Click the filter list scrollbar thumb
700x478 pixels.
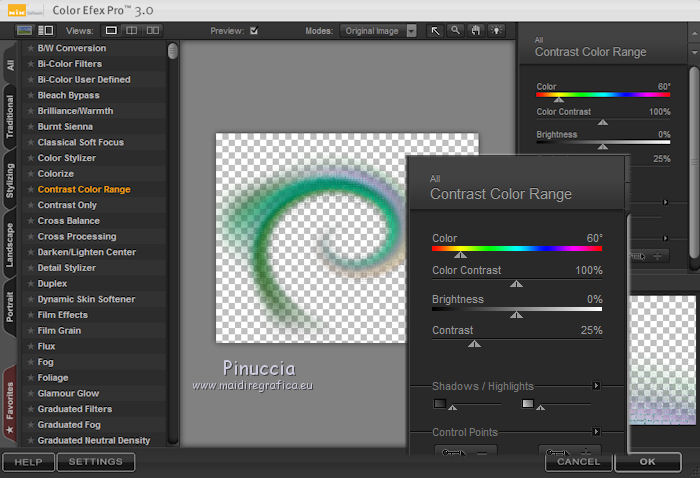(172, 51)
